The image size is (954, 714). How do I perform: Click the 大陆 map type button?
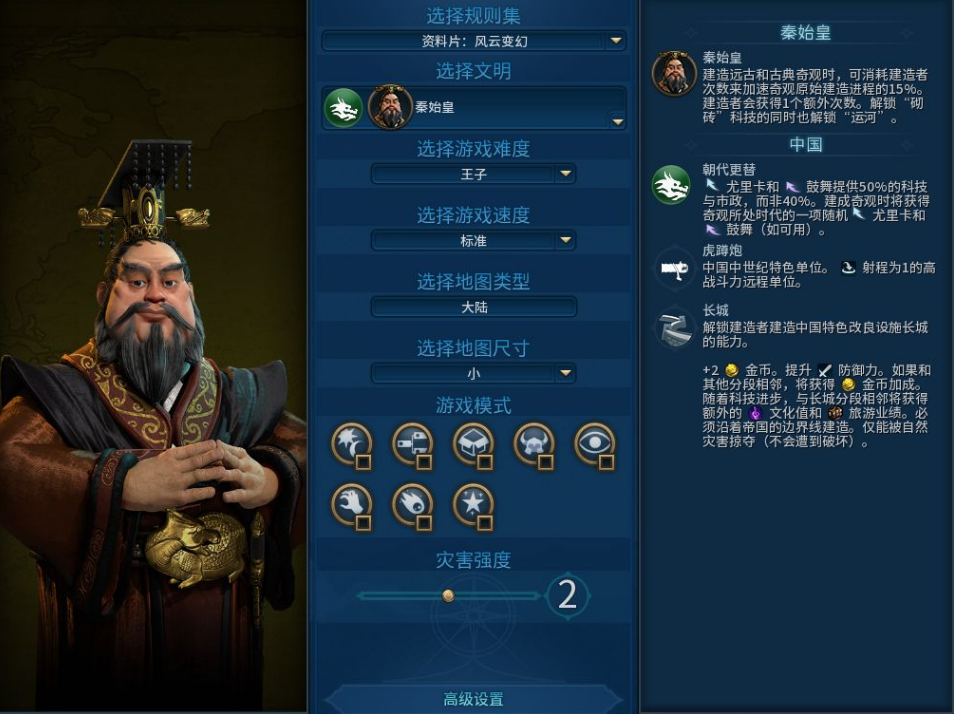(x=473, y=307)
